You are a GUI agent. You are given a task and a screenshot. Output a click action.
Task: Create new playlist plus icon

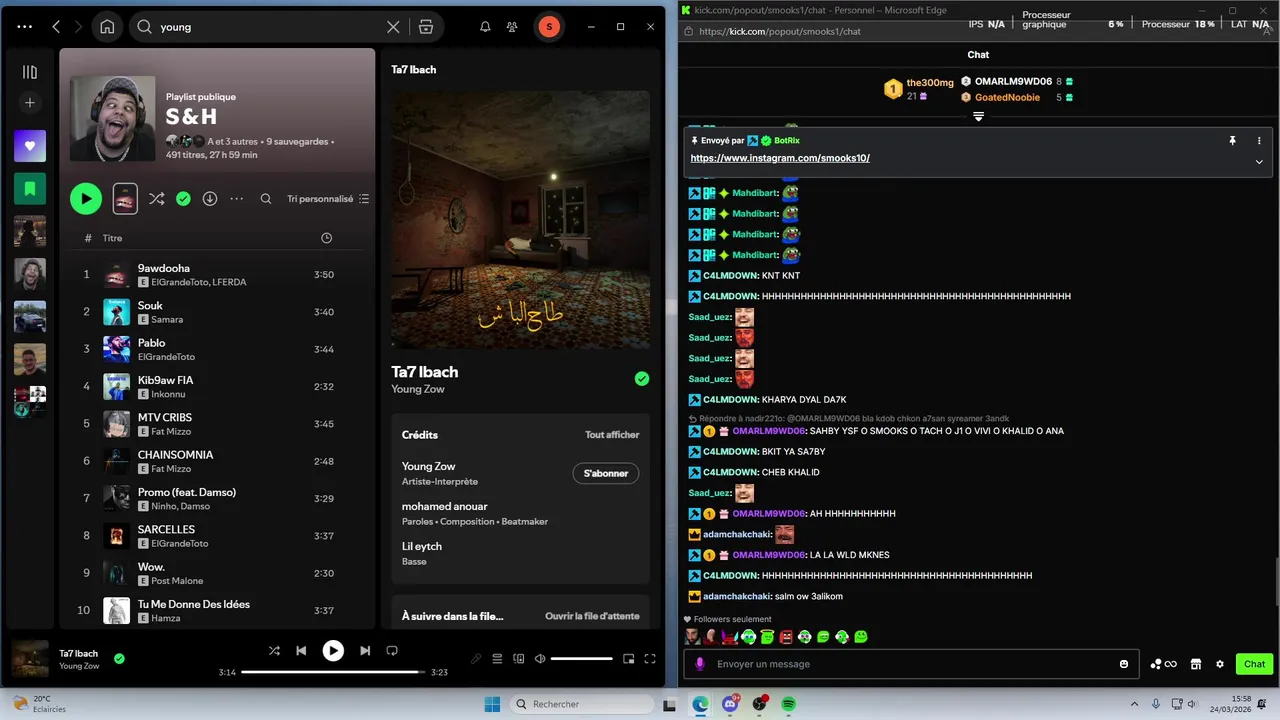coord(30,103)
